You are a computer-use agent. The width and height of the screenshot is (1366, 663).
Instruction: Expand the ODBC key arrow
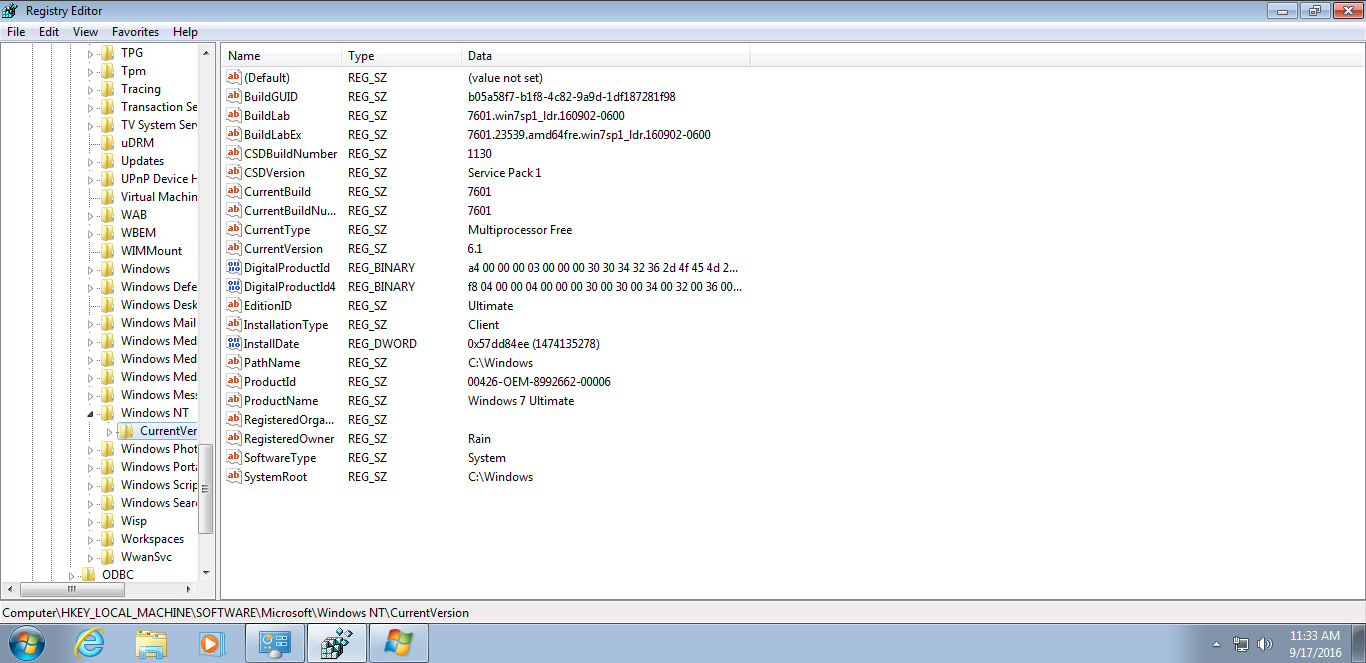pos(71,575)
